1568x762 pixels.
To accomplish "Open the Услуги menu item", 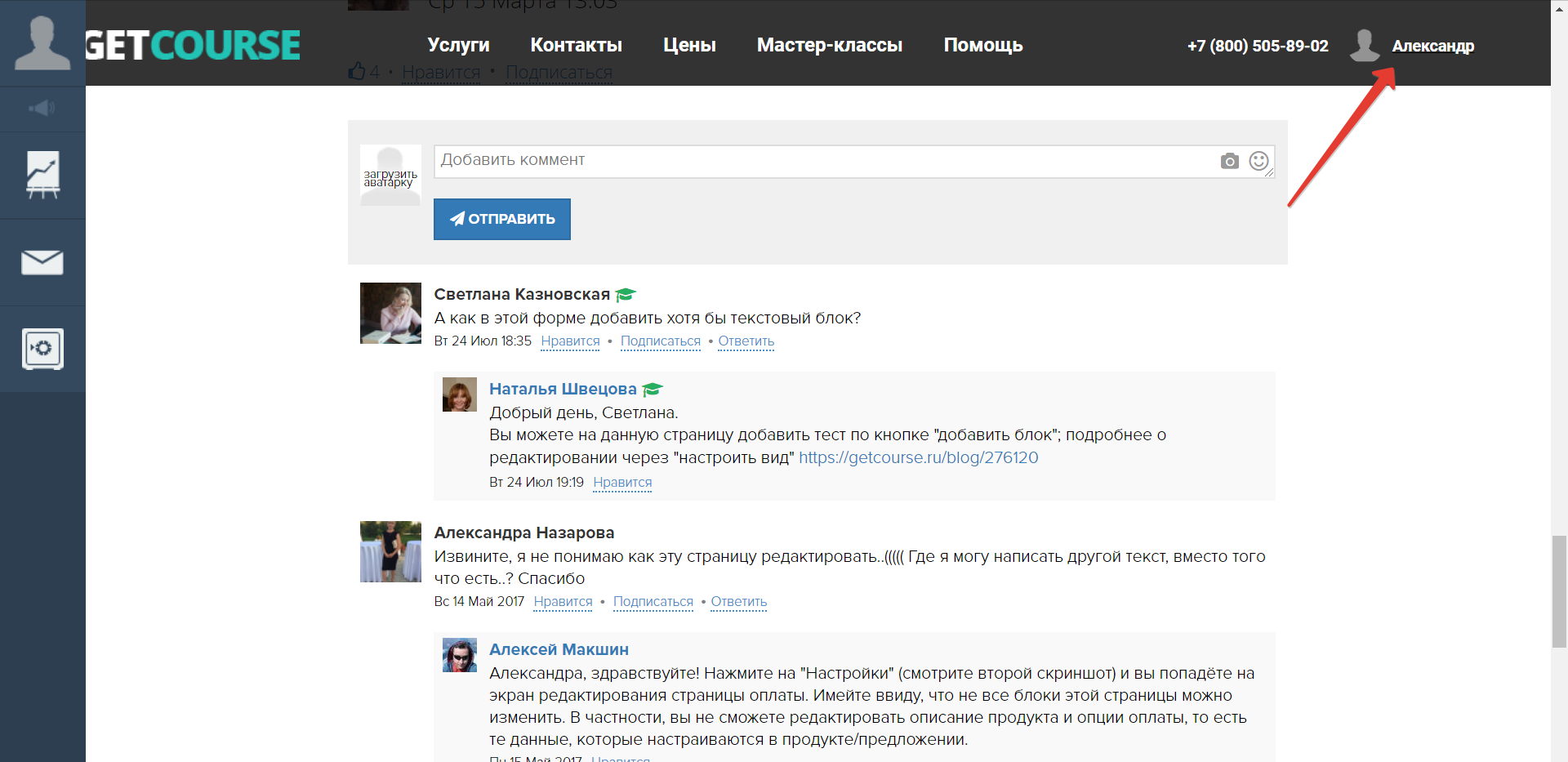I will point(458,46).
